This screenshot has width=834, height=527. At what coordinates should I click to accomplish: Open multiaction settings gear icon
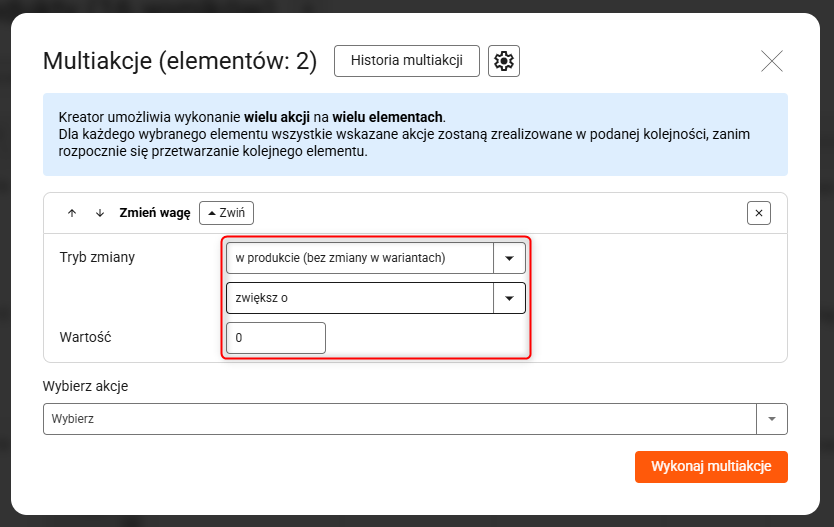pyautogui.click(x=504, y=61)
